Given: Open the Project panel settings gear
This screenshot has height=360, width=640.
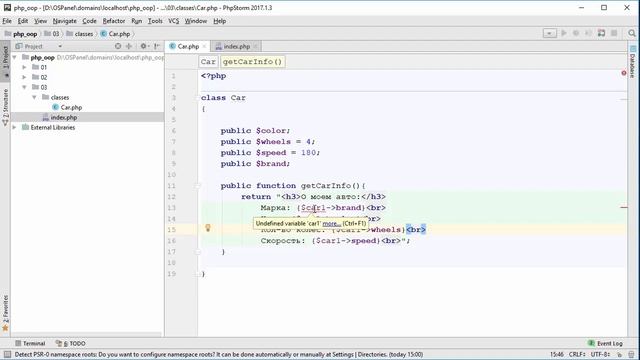Looking at the screenshot, I should (x=144, y=46).
